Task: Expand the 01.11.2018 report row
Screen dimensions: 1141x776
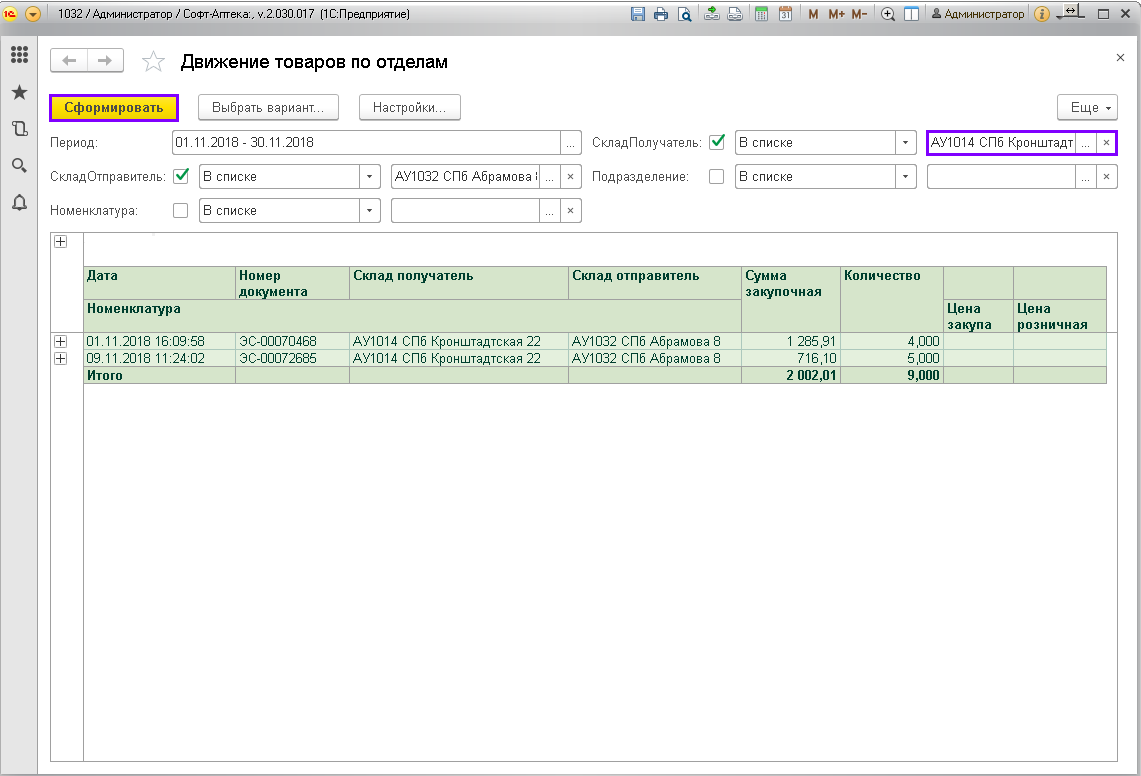Action: point(60,342)
